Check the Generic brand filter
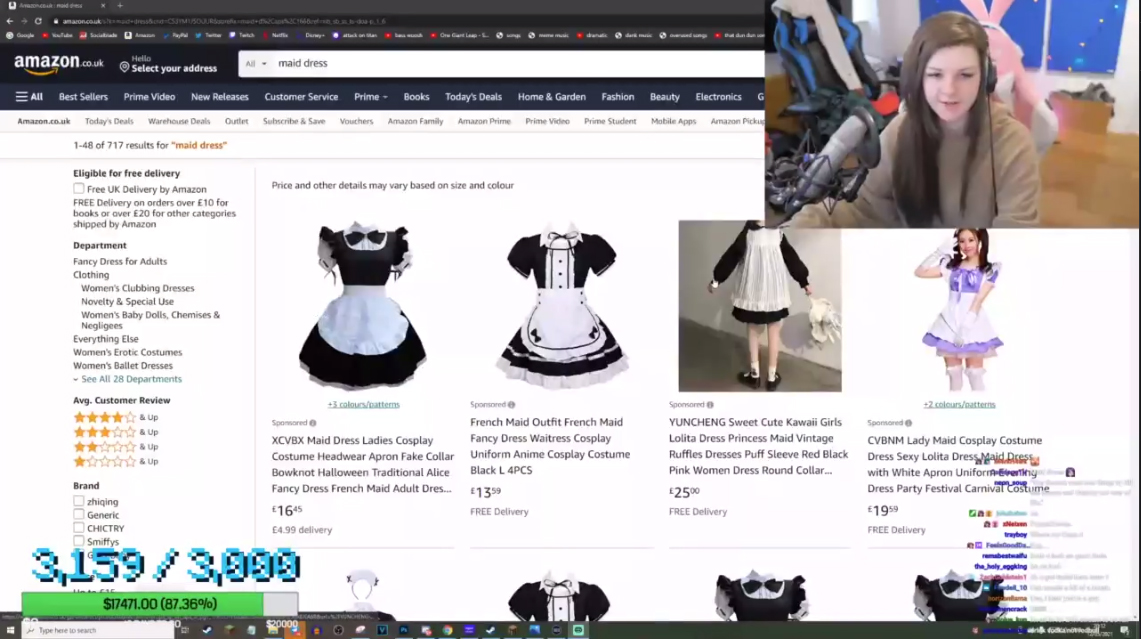 (x=79, y=514)
